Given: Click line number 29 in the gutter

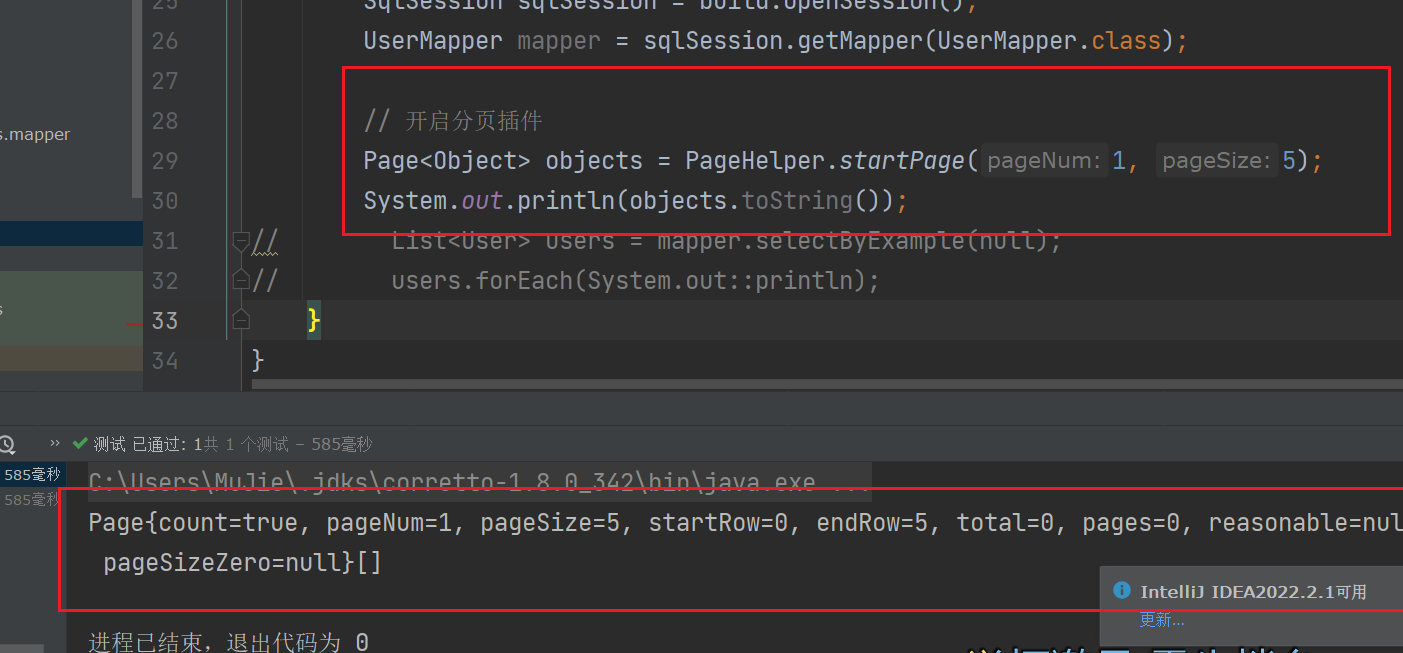Looking at the screenshot, I should click(164, 161).
